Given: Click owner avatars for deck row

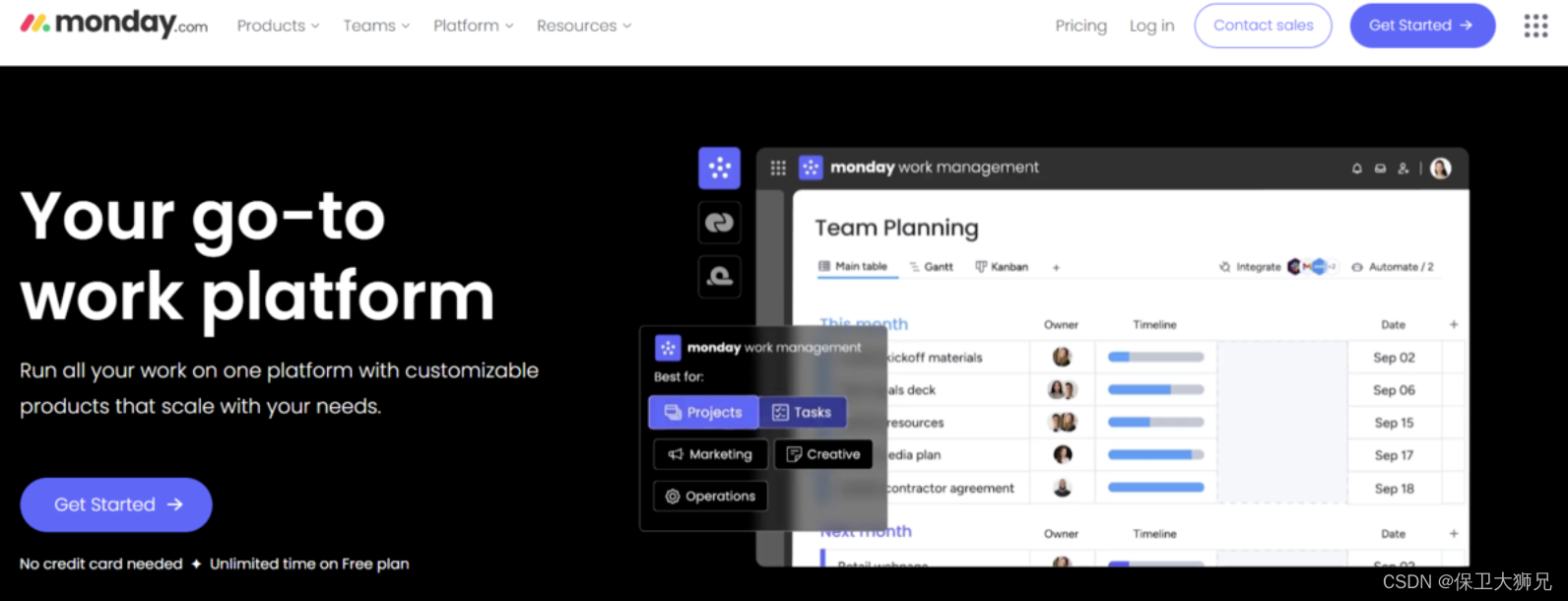Looking at the screenshot, I should [1062, 389].
